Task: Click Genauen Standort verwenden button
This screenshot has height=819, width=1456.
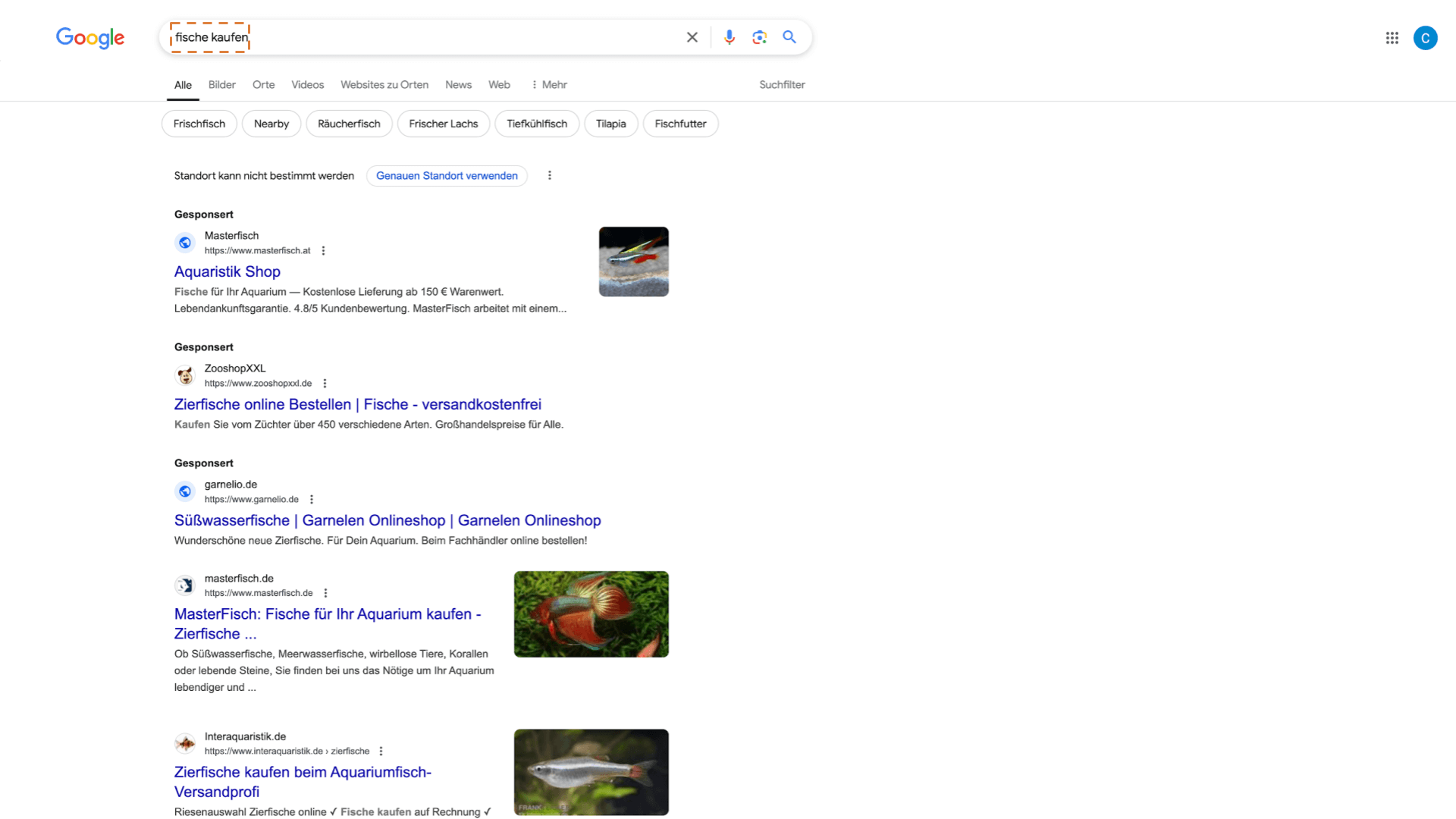Action: (447, 176)
